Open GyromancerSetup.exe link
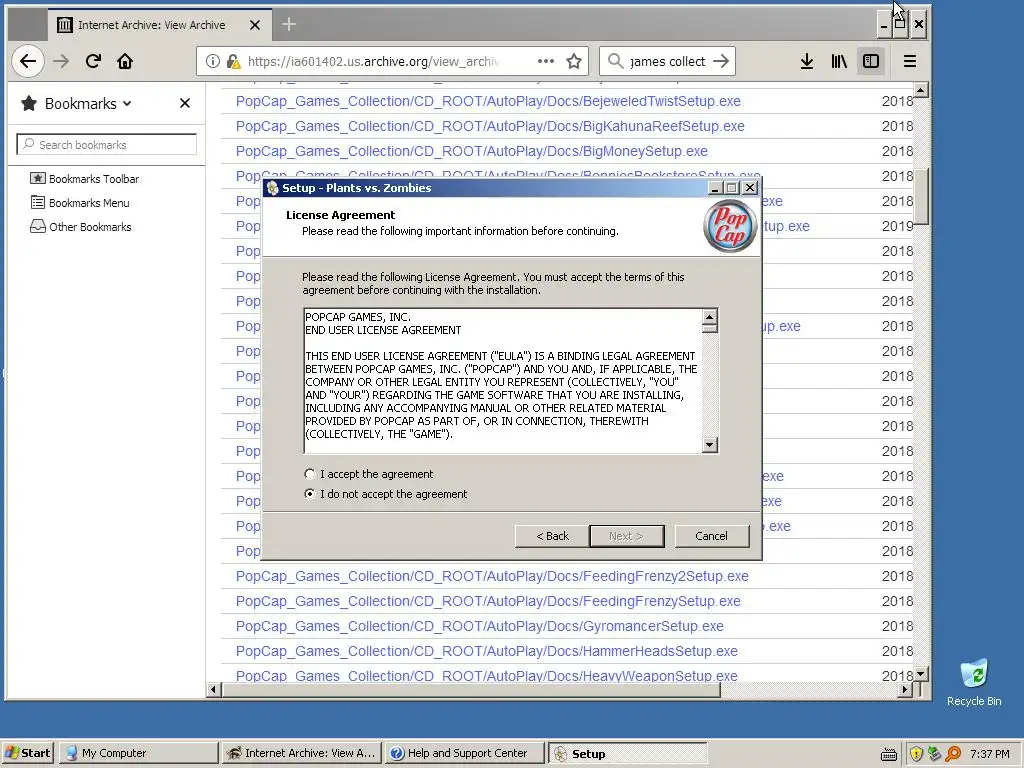The height and width of the screenshot is (768, 1024). (479, 626)
